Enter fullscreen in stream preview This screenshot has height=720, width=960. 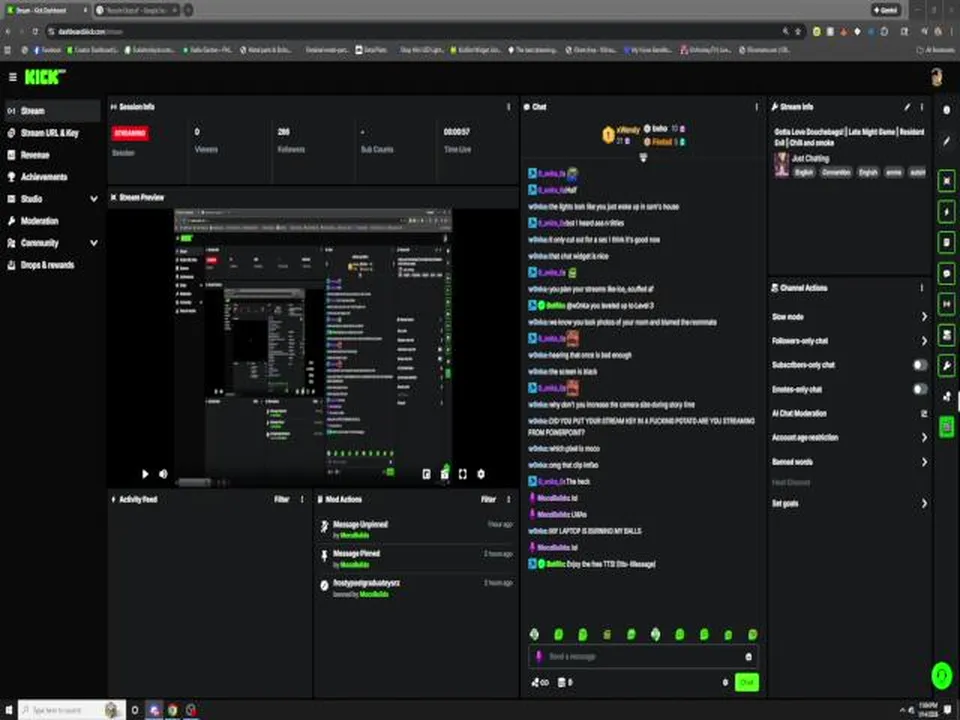(x=463, y=474)
